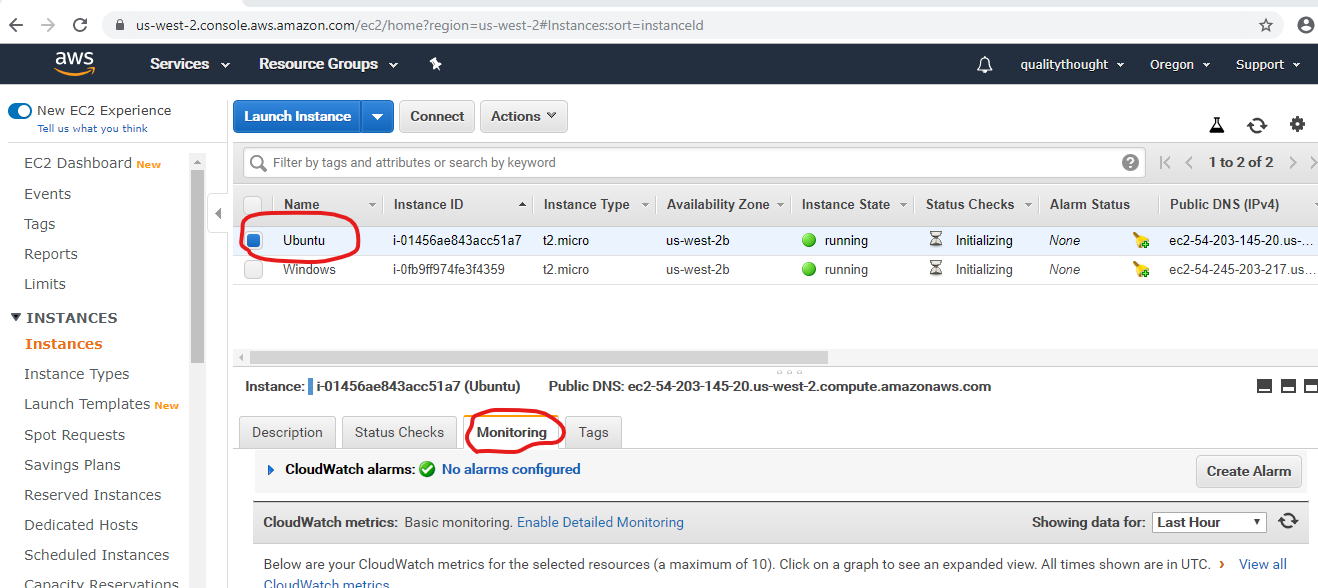Refresh the instances list
The height and width of the screenshot is (588, 1318).
[1257, 125]
